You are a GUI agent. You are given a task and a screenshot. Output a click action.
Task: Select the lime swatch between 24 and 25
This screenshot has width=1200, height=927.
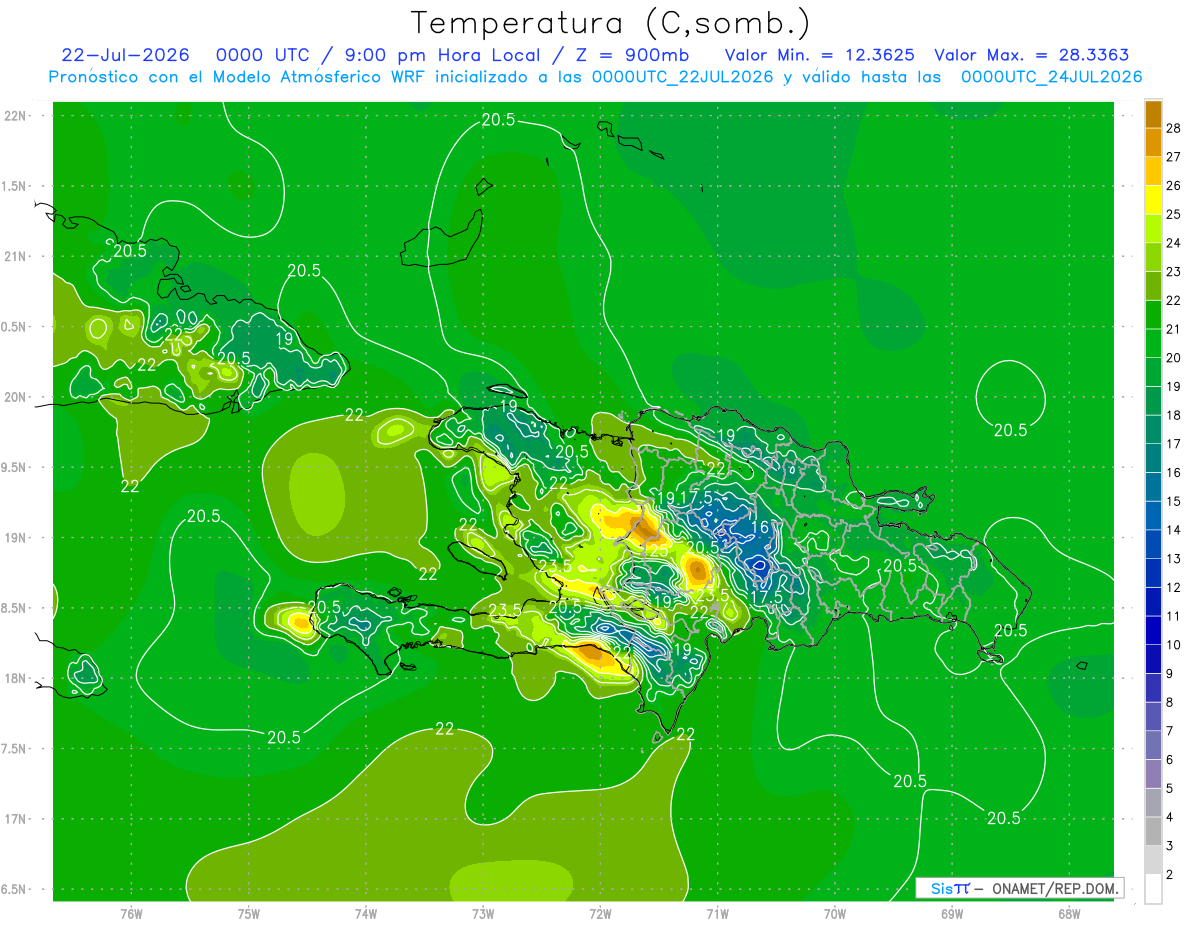click(1153, 228)
